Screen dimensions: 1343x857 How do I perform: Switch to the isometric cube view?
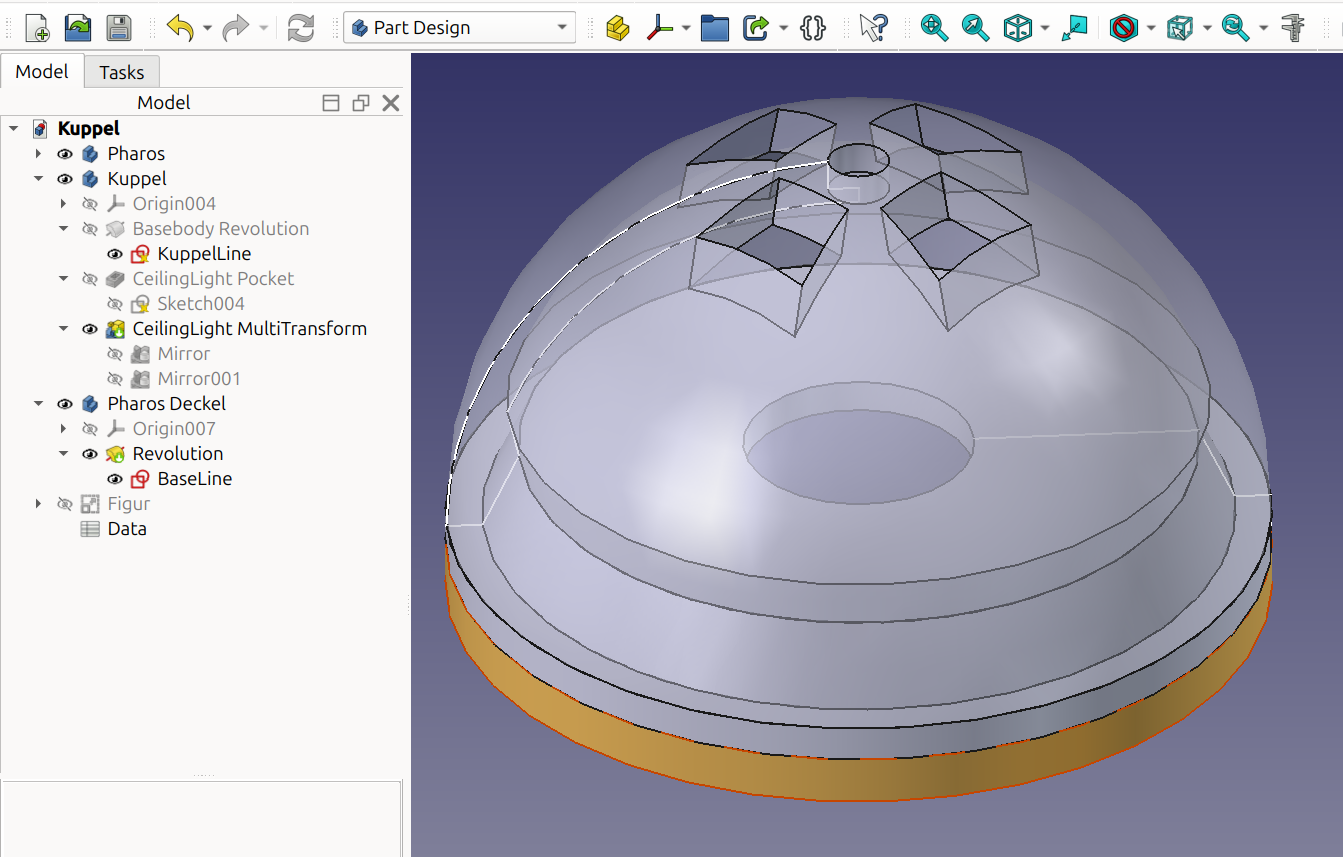pos(1018,28)
